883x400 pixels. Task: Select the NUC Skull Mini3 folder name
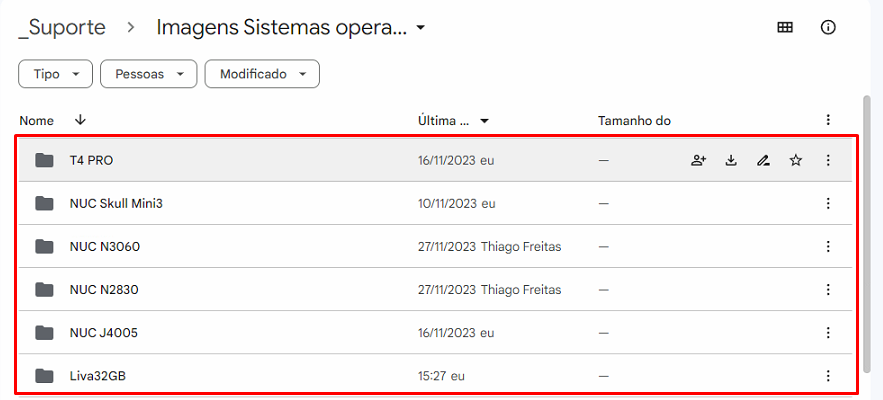tap(116, 203)
